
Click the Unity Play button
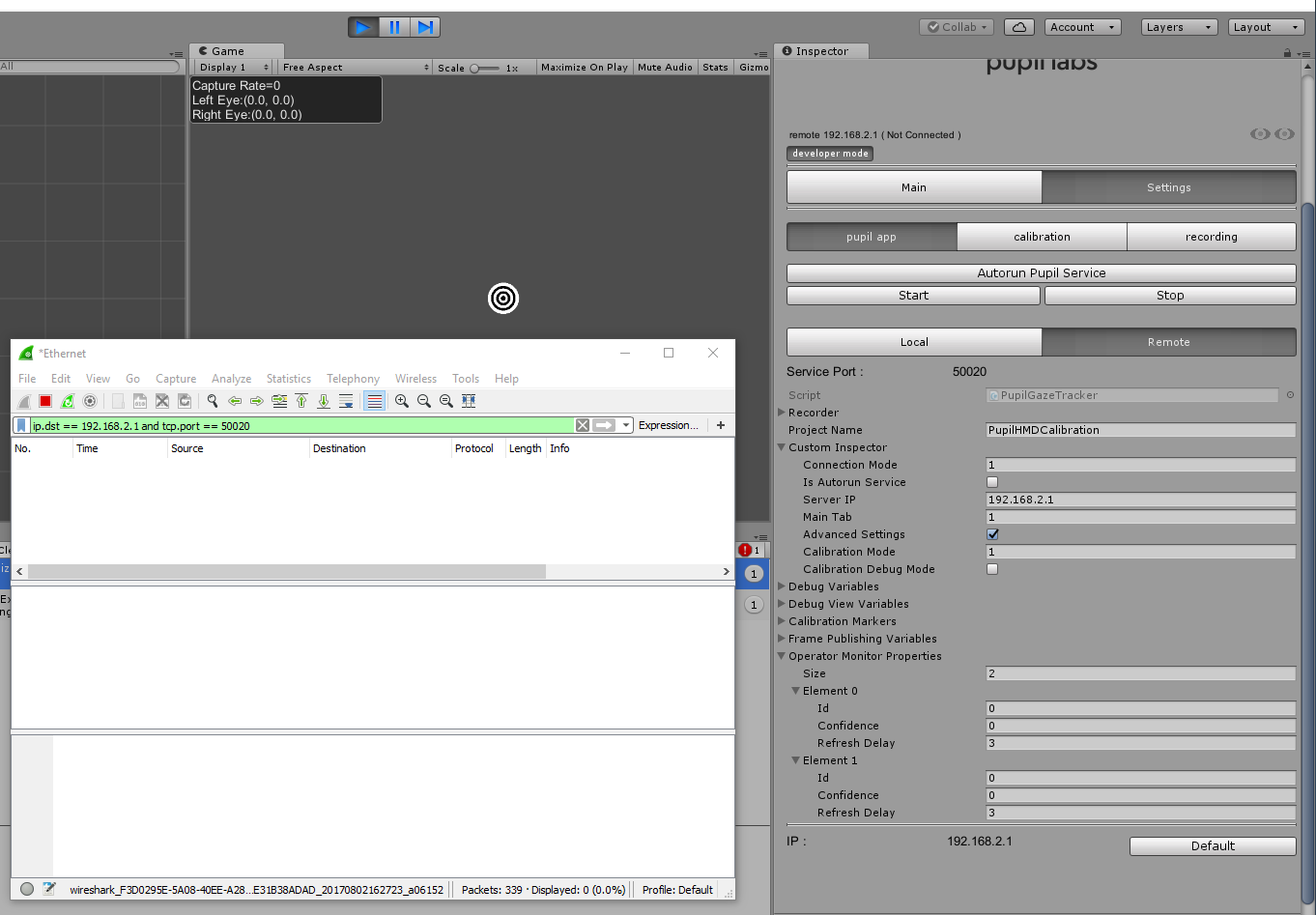tap(363, 27)
